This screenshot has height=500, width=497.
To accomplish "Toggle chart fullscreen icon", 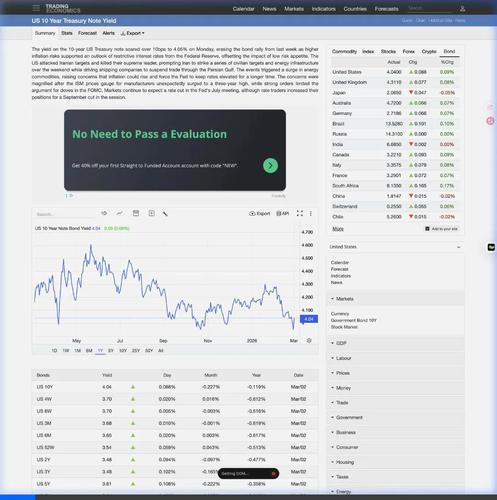I will 300,213.
